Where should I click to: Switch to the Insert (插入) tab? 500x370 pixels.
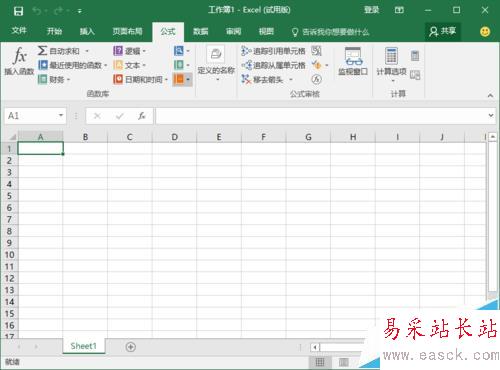tap(87, 31)
